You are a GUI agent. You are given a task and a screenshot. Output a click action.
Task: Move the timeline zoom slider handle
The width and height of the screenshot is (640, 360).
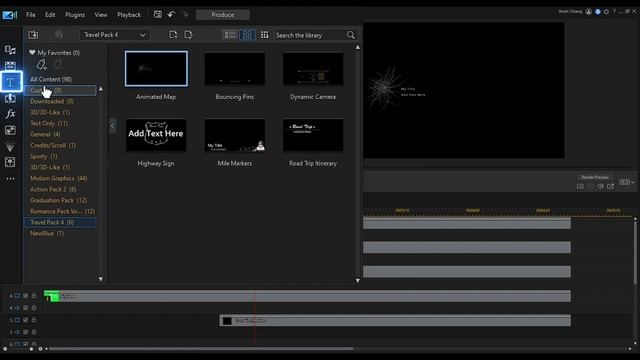pyautogui.click(x=31, y=349)
